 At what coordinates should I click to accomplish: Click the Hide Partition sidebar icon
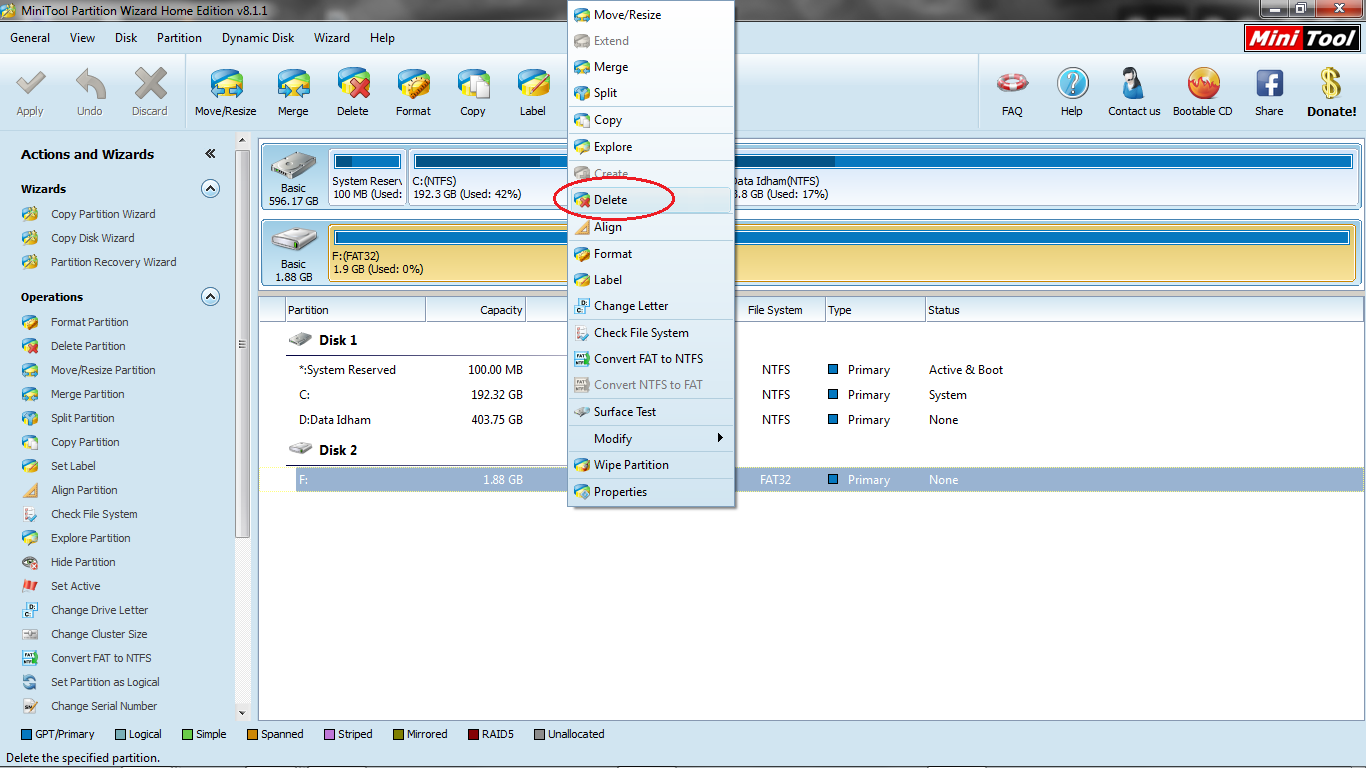point(30,562)
